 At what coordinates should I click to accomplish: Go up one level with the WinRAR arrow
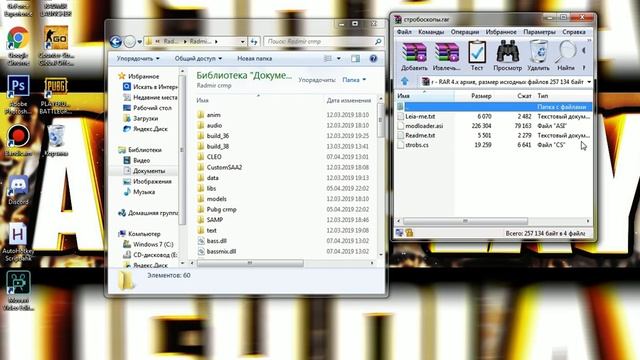click(404, 81)
